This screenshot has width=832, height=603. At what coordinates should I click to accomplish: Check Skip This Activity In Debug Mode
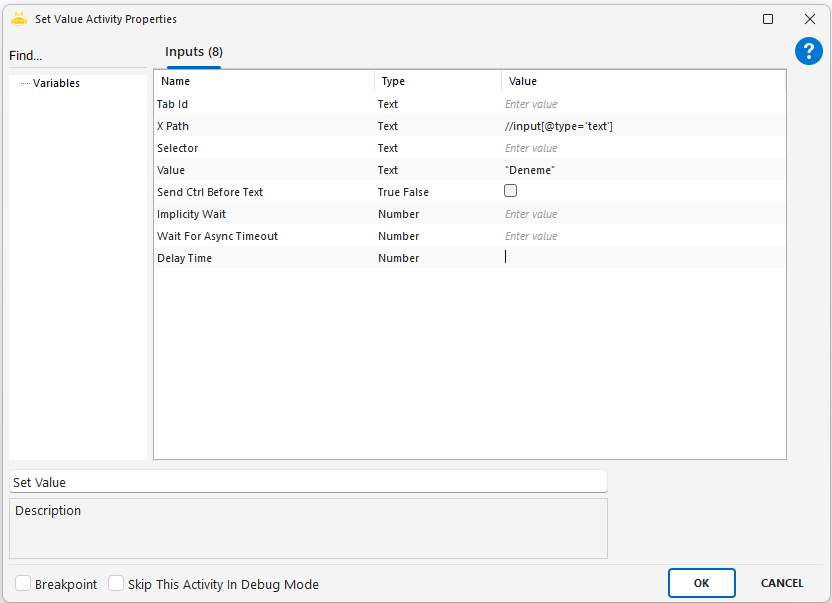[x=116, y=584]
